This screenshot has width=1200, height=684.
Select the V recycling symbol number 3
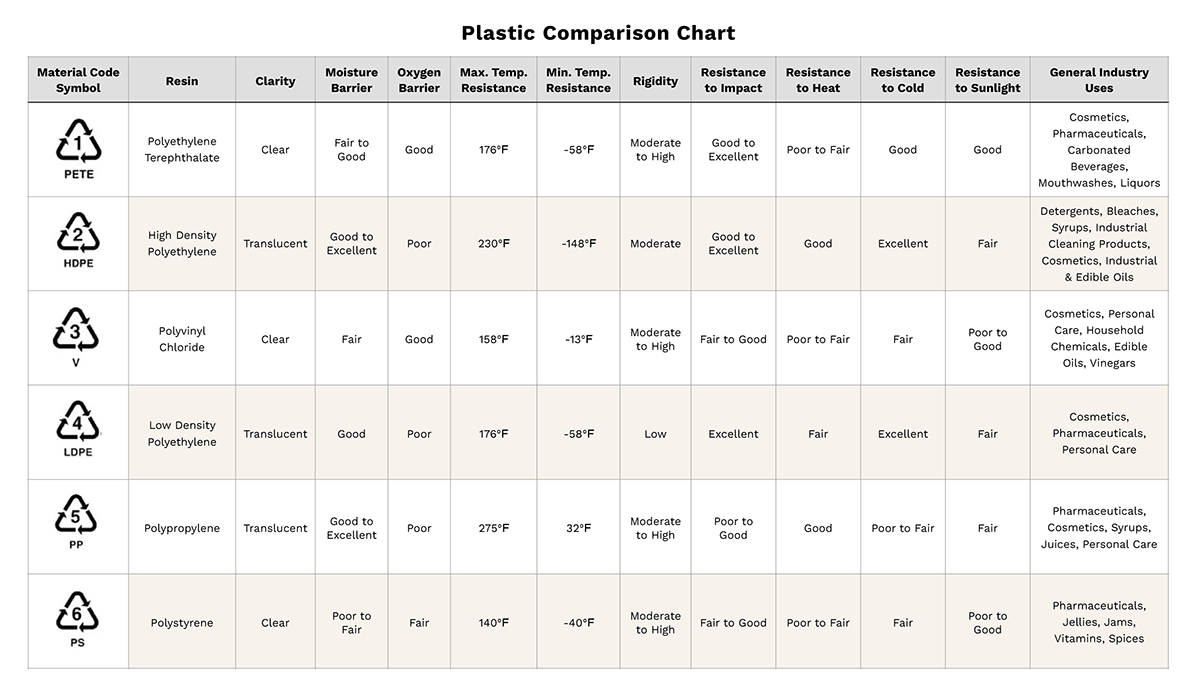tap(77, 331)
